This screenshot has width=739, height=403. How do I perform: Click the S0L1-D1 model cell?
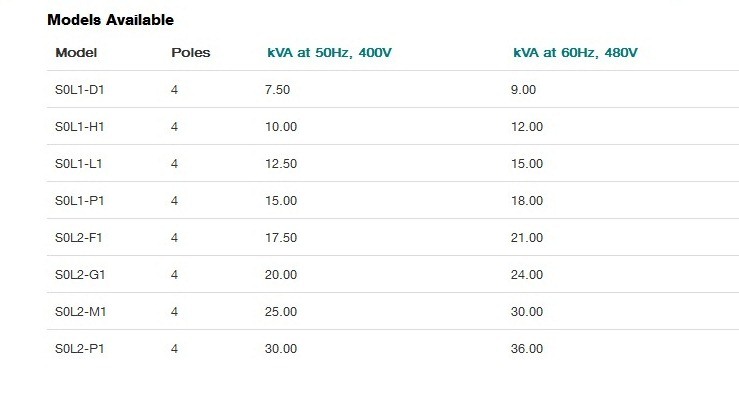(x=80, y=90)
